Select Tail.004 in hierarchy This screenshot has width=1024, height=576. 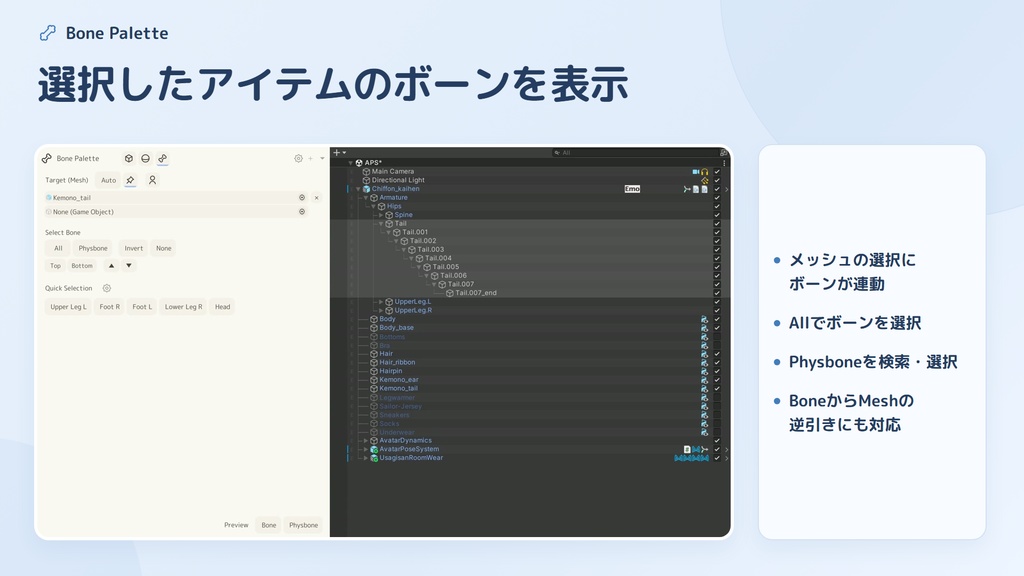[x=438, y=258]
